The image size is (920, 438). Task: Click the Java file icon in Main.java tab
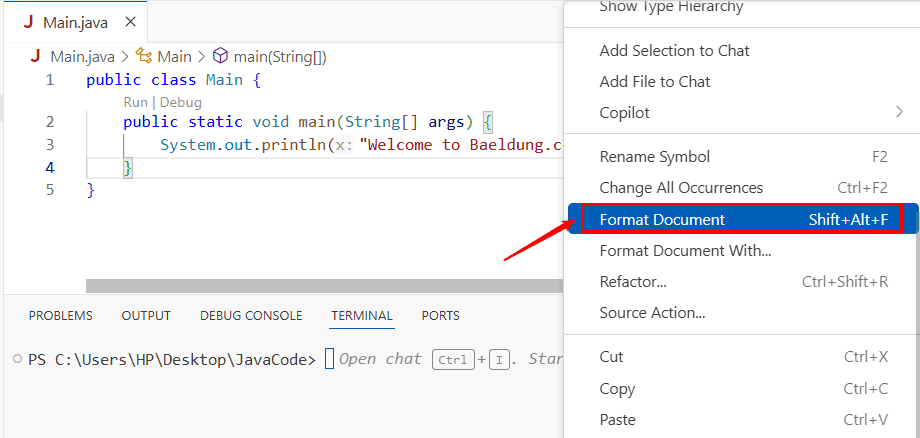(28, 22)
